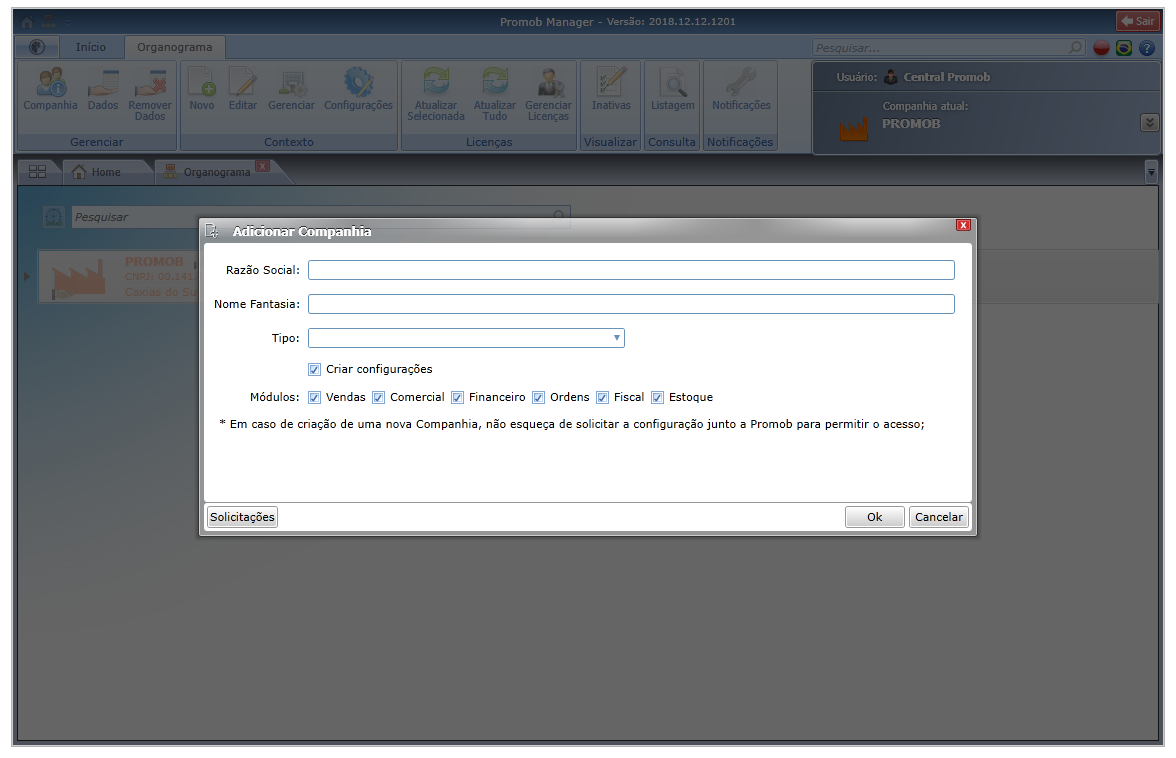
Task: Toggle the Estoque module checkbox
Action: (658, 397)
